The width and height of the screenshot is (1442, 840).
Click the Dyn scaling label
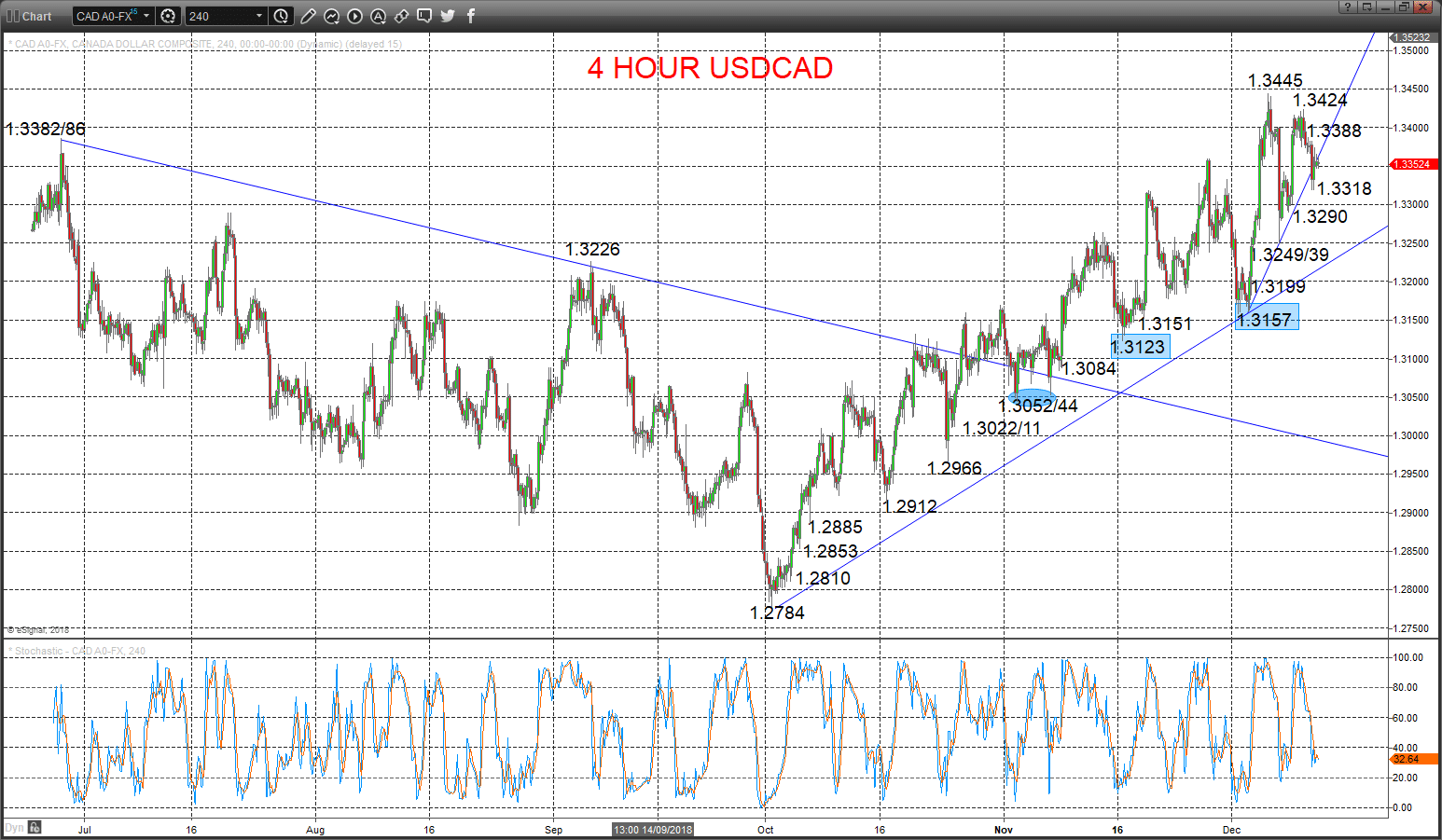tap(14, 827)
